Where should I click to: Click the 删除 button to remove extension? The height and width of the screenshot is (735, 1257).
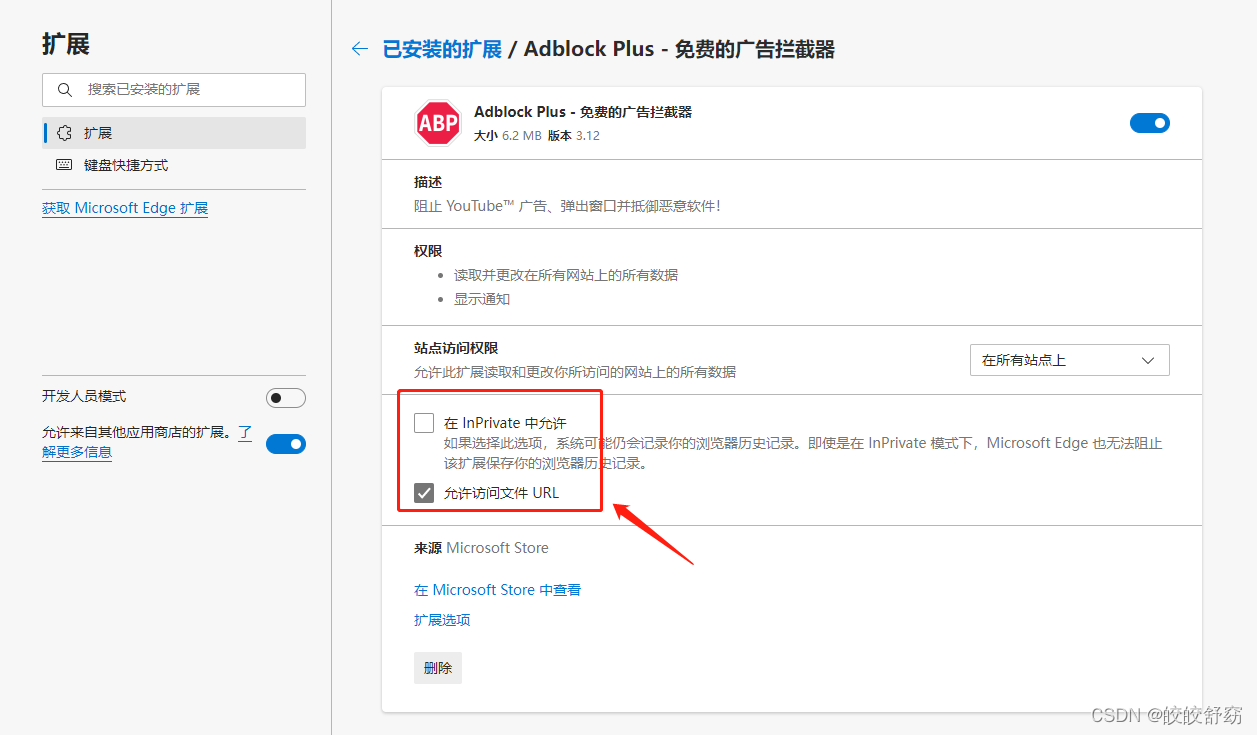438,668
